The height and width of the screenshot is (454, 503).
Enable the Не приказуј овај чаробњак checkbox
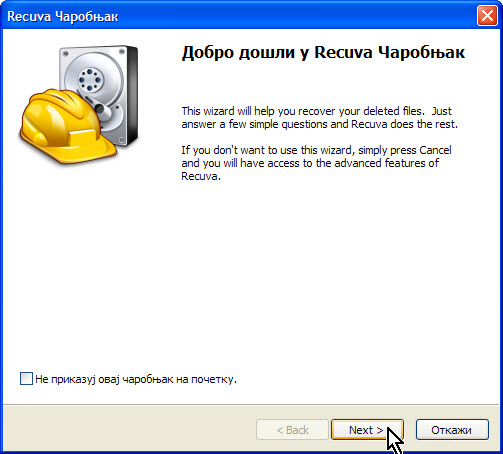26,379
